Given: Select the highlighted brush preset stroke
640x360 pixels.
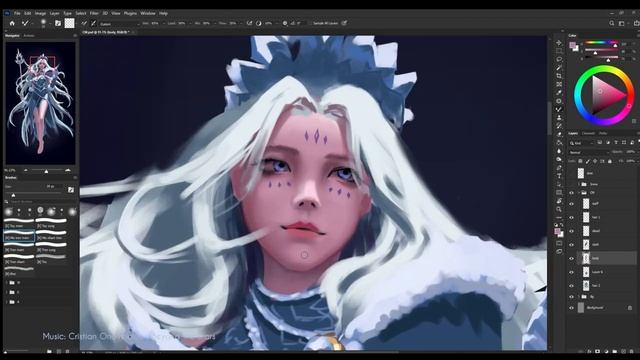Looking at the screenshot, I should pos(19,237).
